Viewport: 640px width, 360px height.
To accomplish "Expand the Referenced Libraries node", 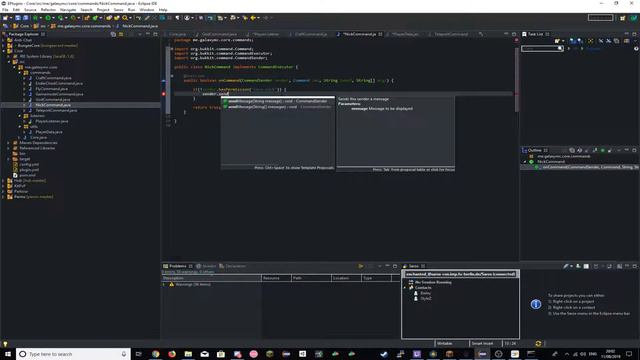I will click(x=9, y=148).
